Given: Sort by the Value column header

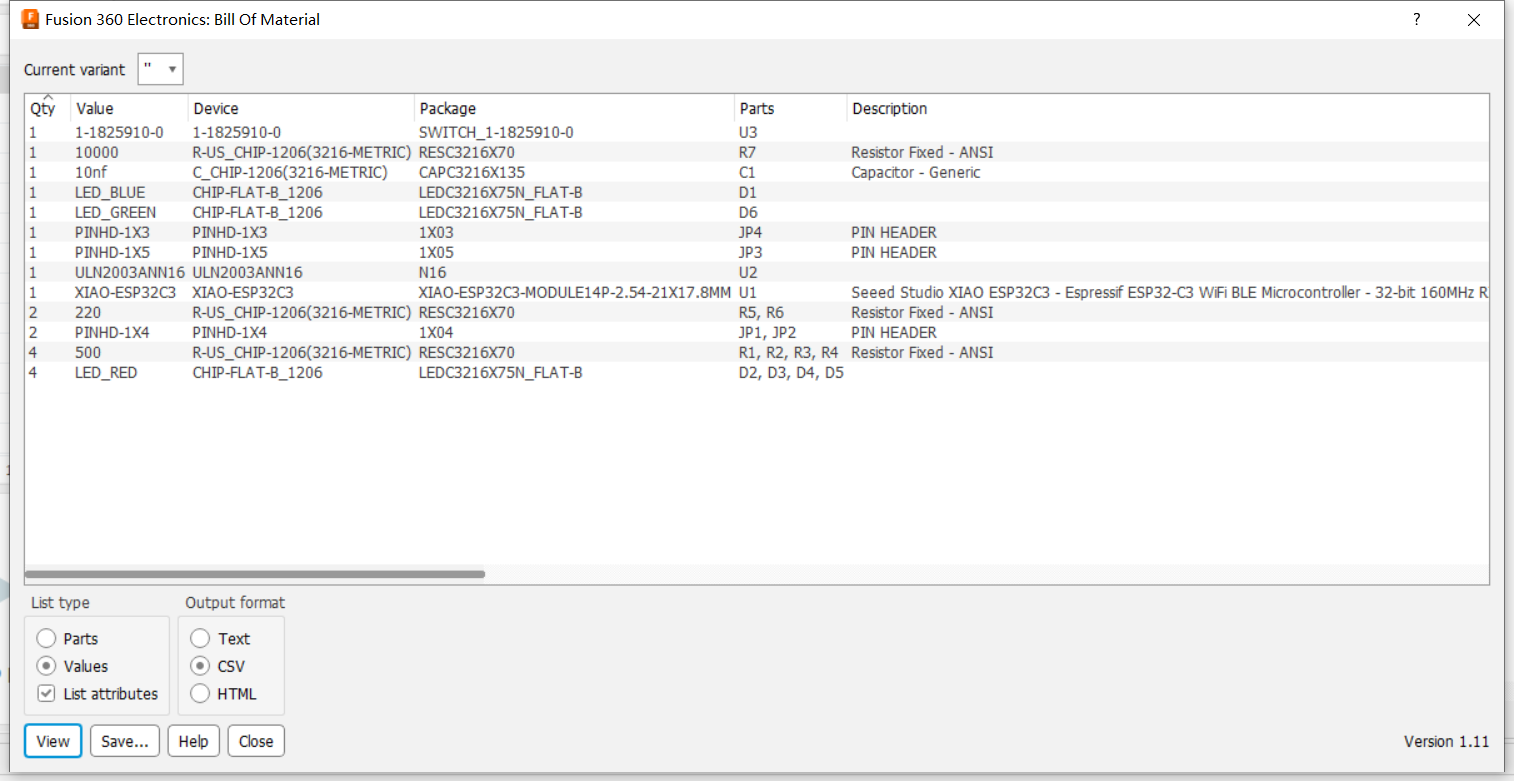Looking at the screenshot, I should [x=129, y=108].
